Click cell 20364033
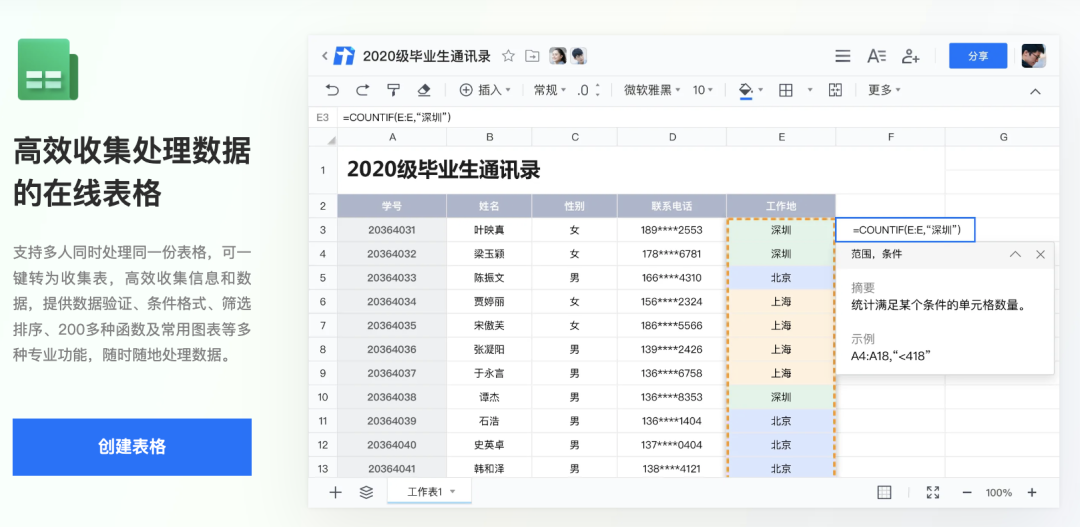Screen dimensions: 1080x527 pos(392,278)
